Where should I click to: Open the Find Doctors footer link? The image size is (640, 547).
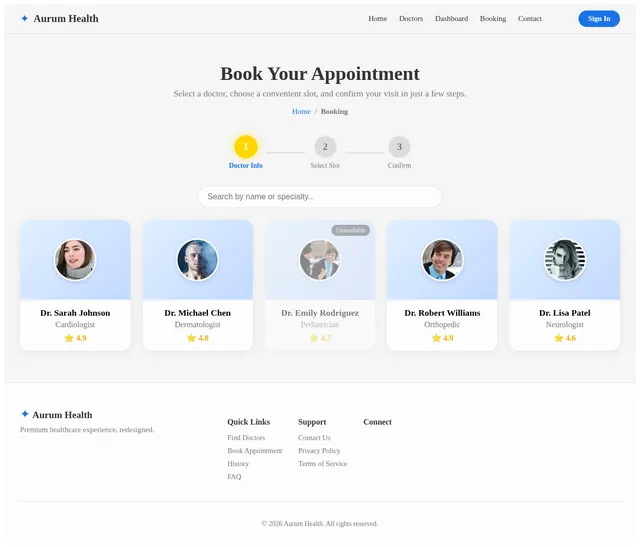[x=246, y=438]
